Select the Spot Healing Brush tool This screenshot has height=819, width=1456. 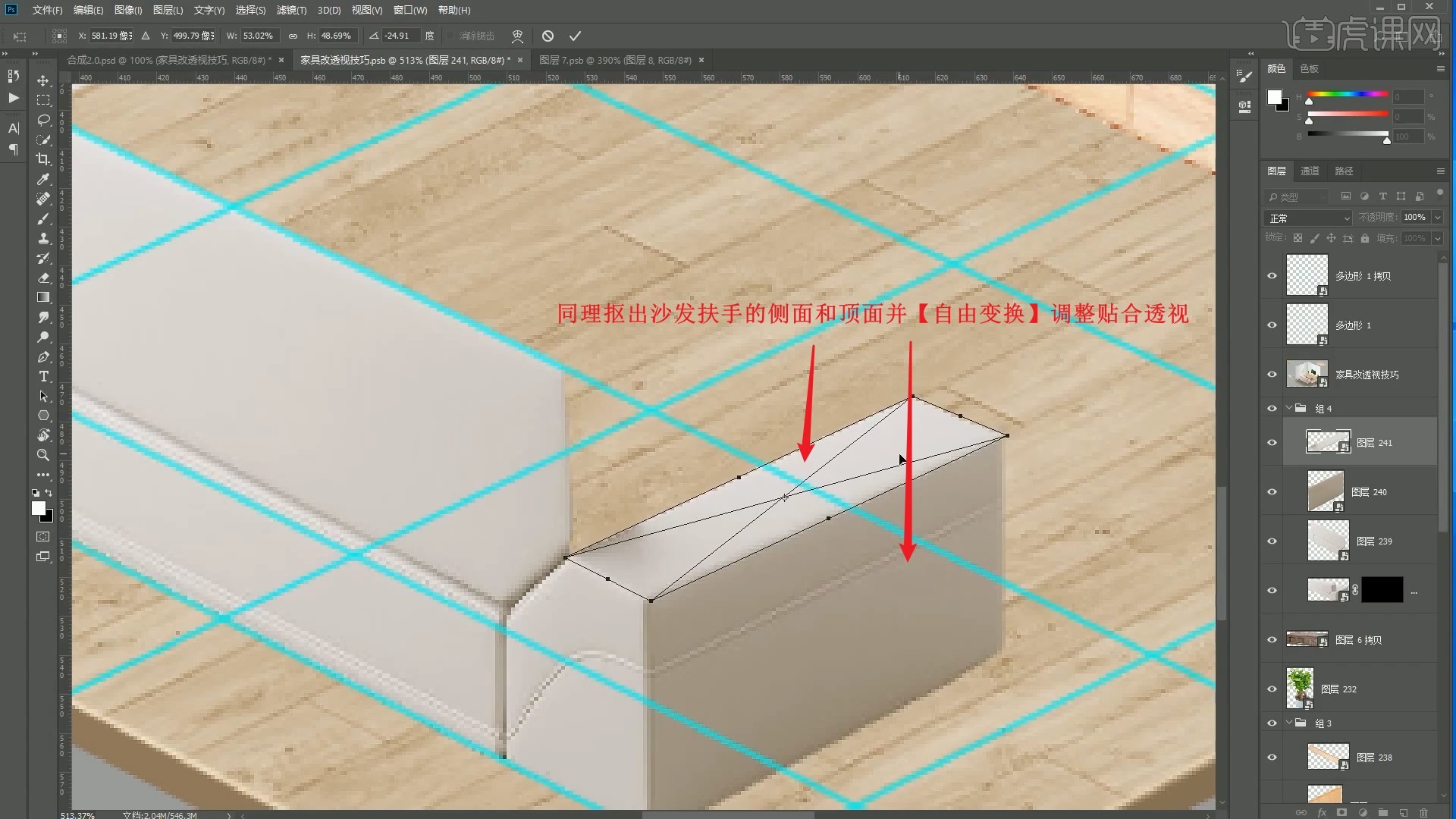(x=43, y=199)
